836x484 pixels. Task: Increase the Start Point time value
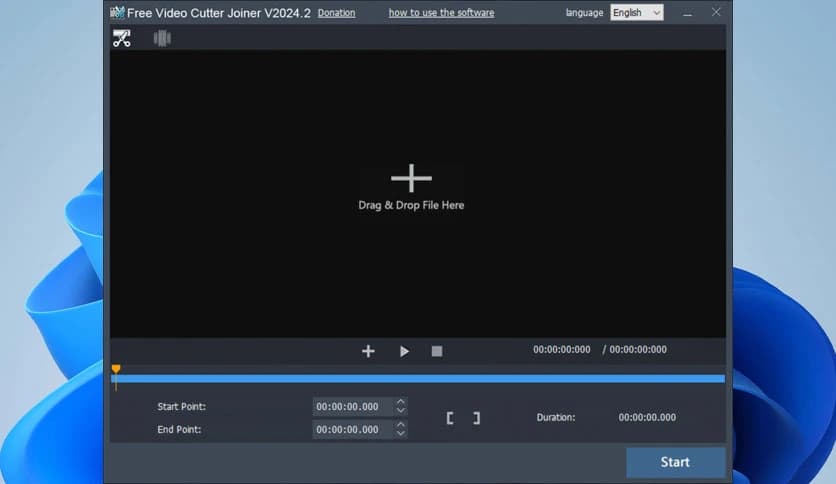point(401,401)
